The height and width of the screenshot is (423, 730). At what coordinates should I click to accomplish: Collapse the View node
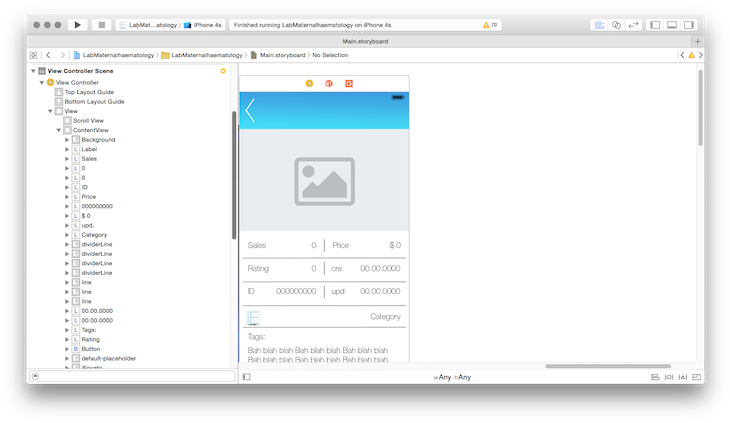(50, 111)
